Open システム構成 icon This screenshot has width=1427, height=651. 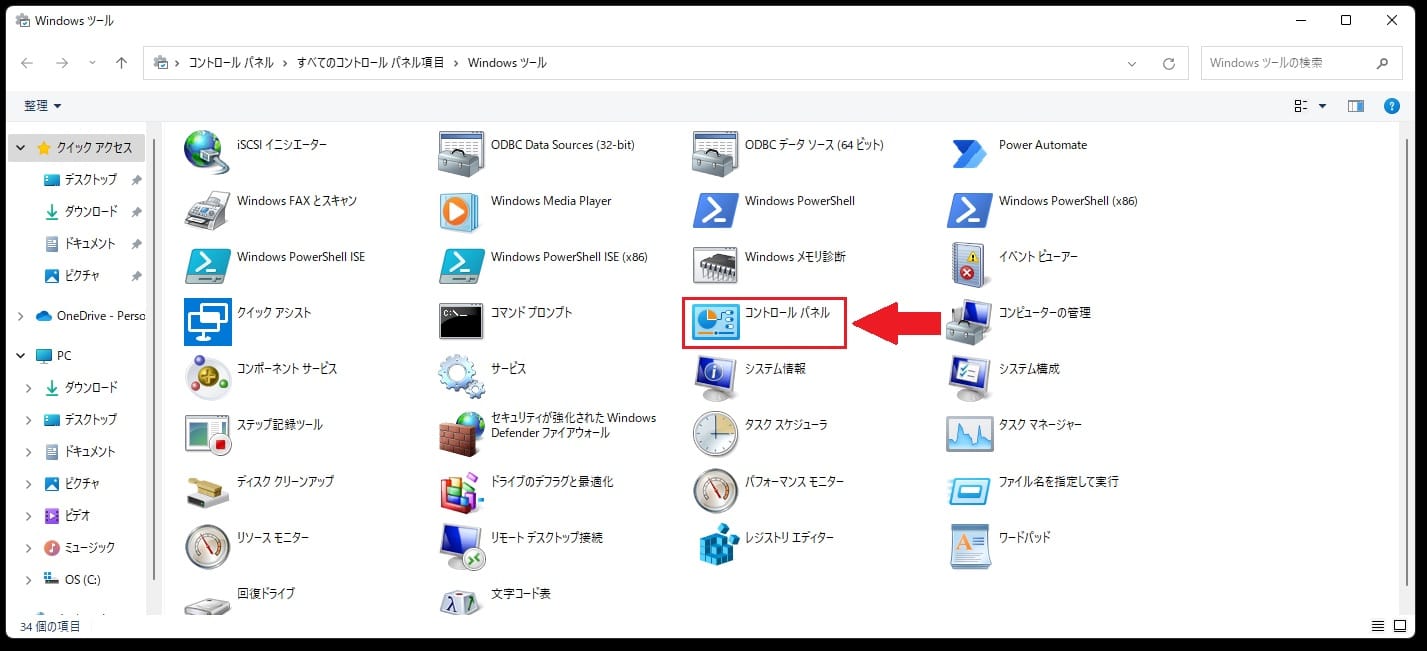[969, 377]
